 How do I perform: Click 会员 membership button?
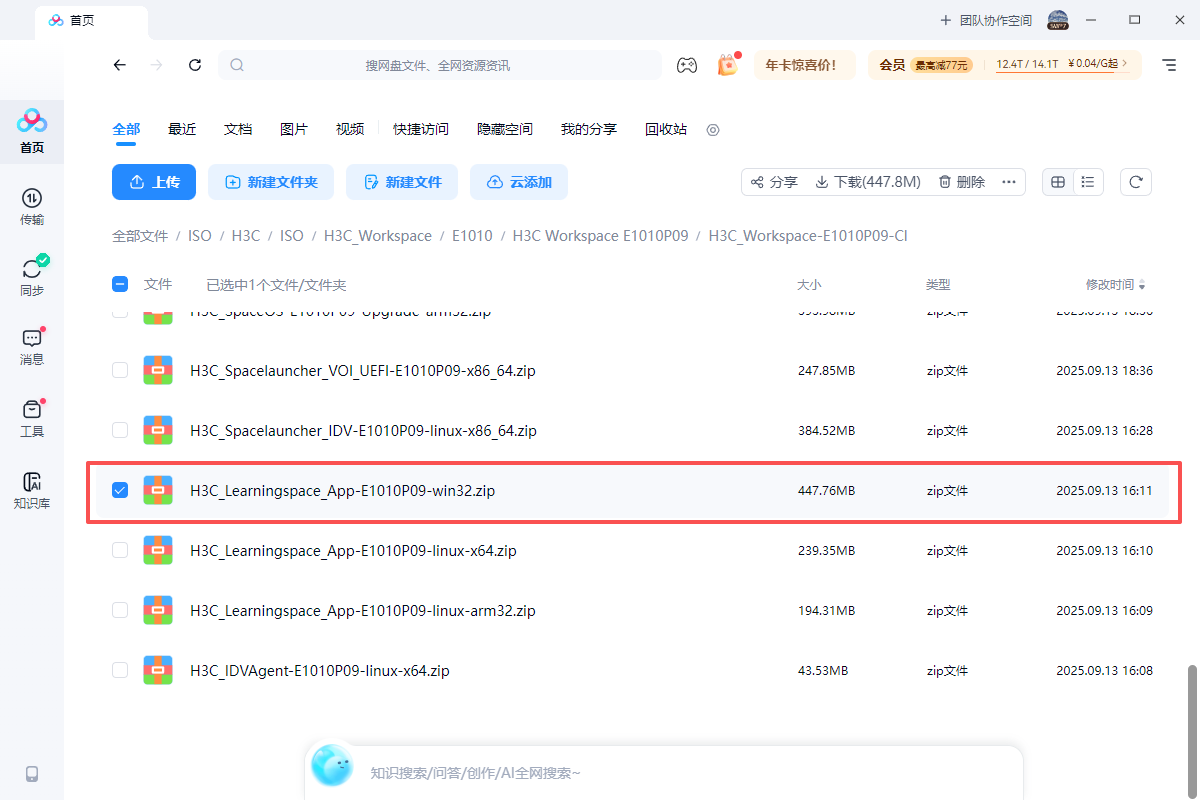[x=892, y=65]
